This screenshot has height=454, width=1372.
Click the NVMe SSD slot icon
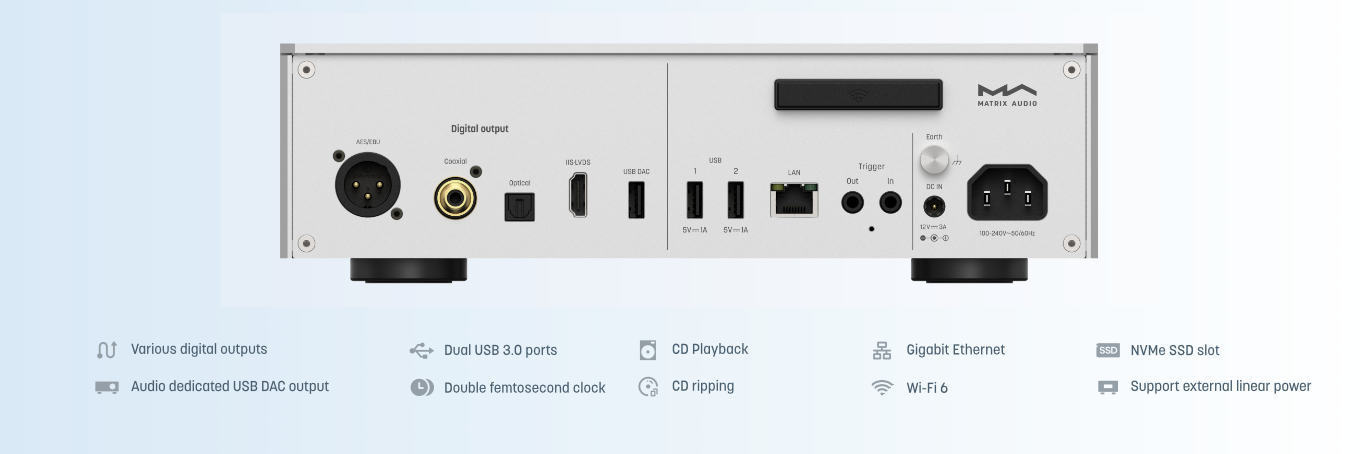point(1108,351)
